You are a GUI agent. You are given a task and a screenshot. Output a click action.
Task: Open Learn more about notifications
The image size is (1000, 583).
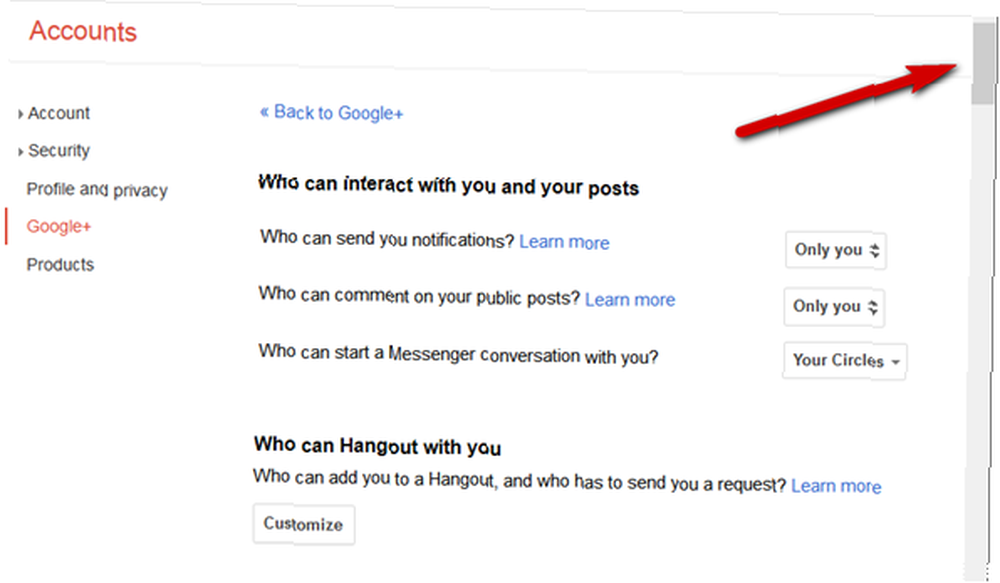564,242
